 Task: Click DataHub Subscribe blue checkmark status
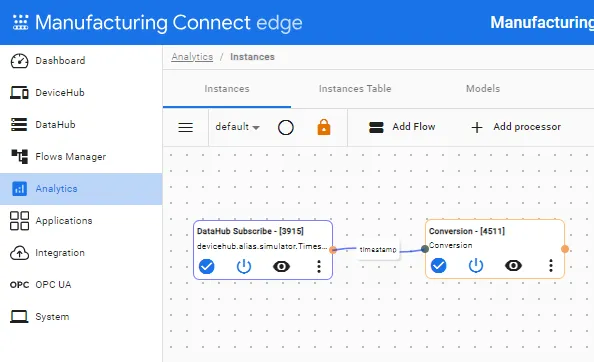click(207, 266)
